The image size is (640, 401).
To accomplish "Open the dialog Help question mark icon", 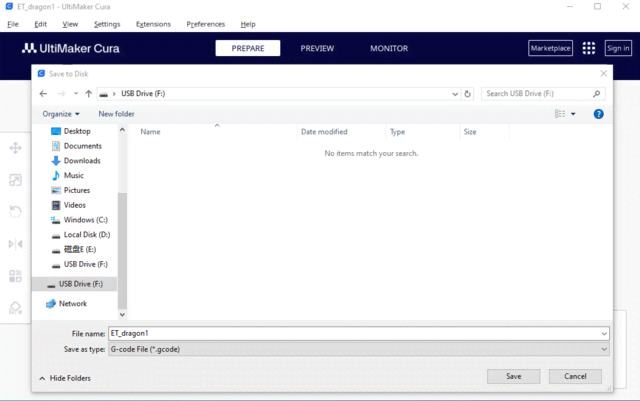I will click(598, 114).
